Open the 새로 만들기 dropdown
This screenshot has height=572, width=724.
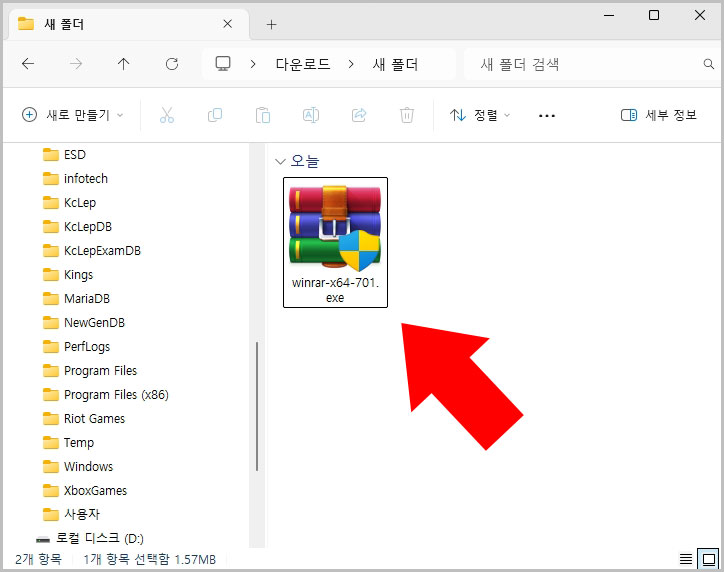coord(72,115)
